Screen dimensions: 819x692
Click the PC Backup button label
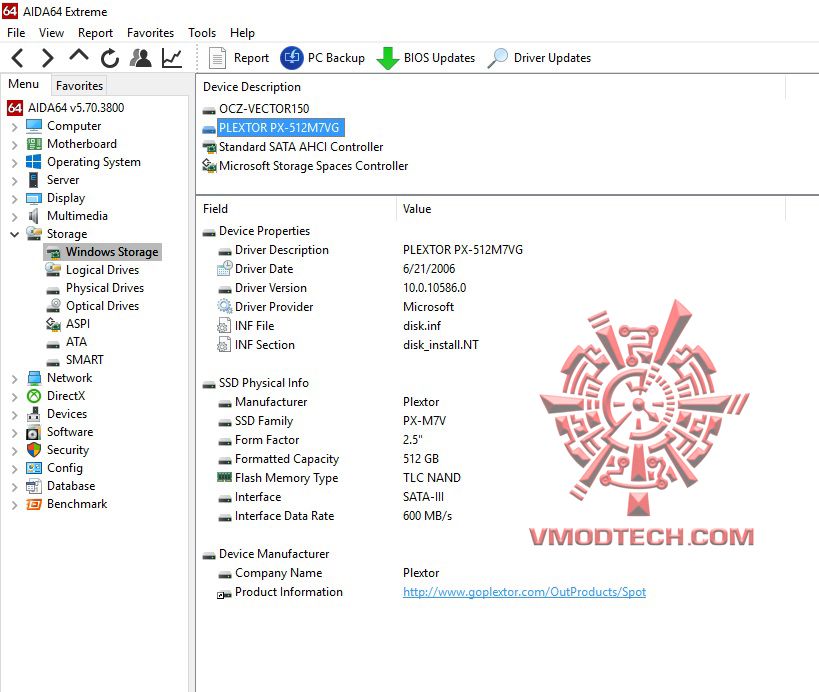pyautogui.click(x=336, y=58)
